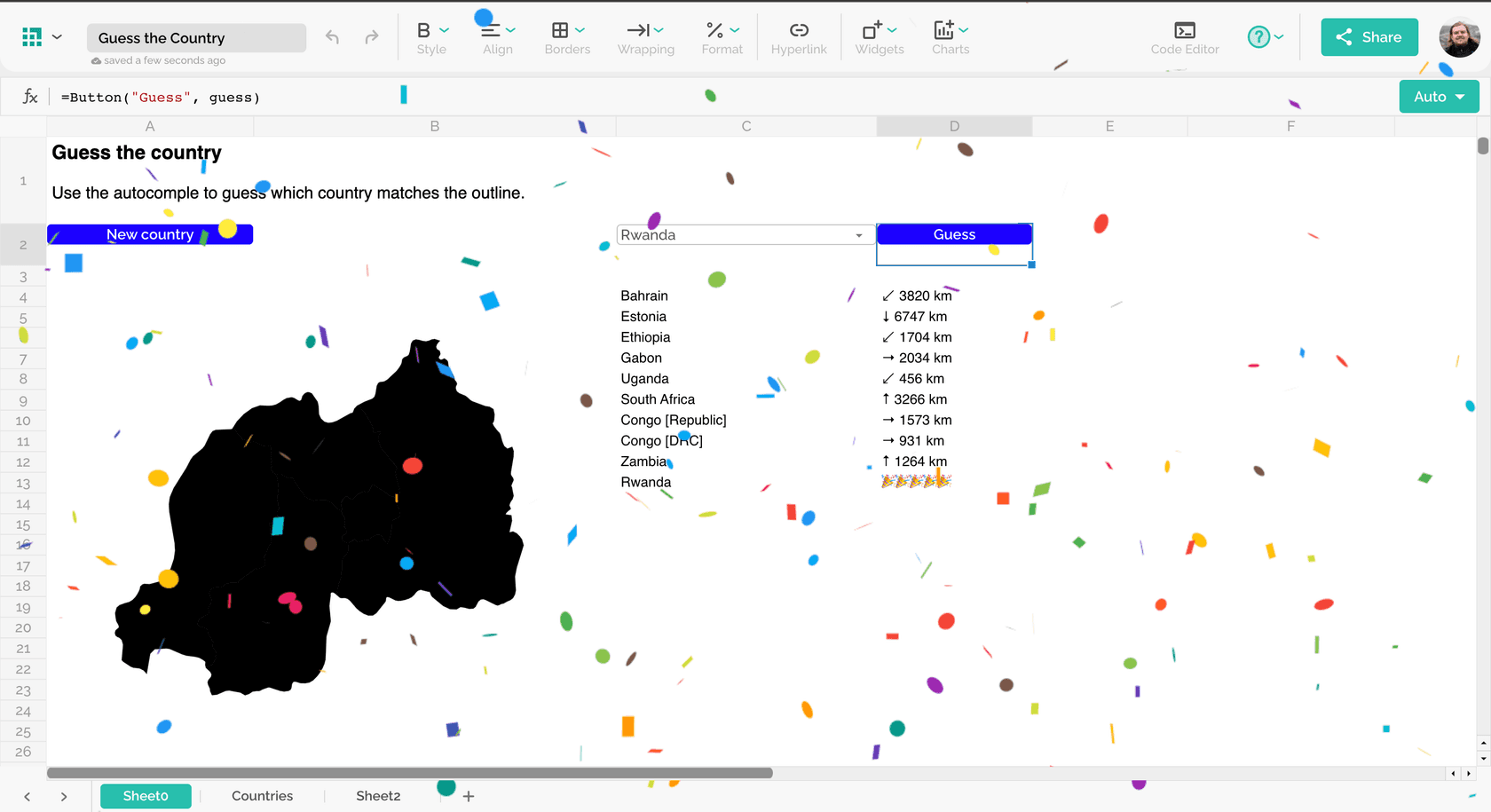This screenshot has height=812, width=1491.
Task: Click the Share button
Action: pyautogui.click(x=1369, y=37)
